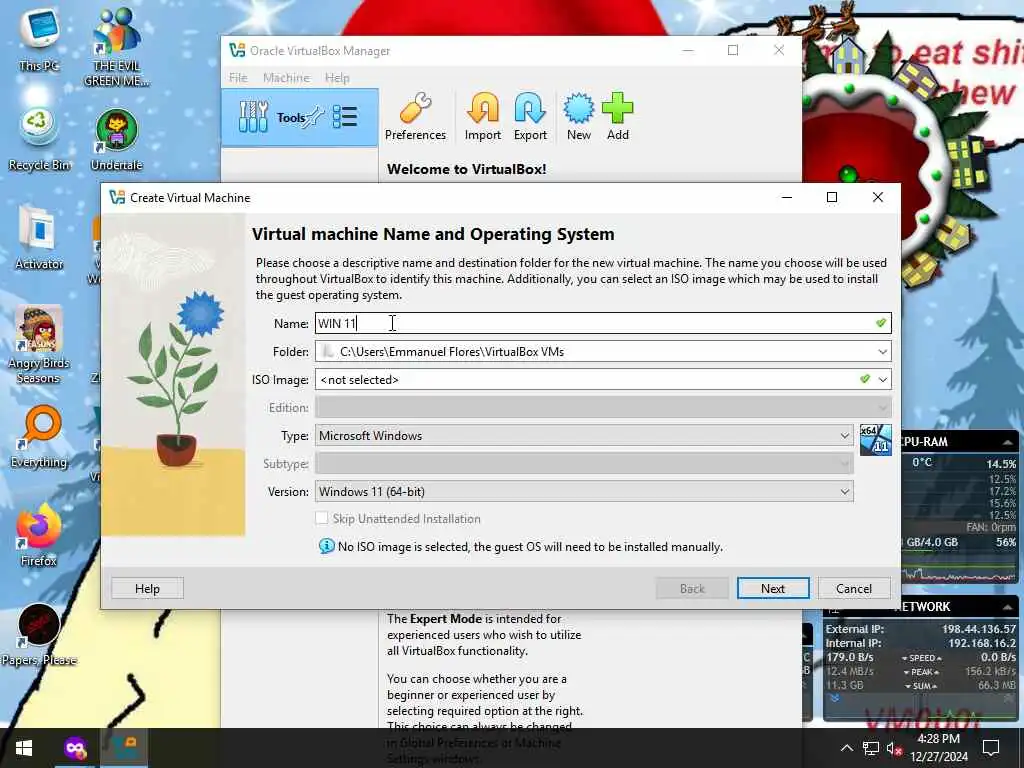
Task: Open the Help menu in VirtualBox Manager
Action: click(337, 78)
